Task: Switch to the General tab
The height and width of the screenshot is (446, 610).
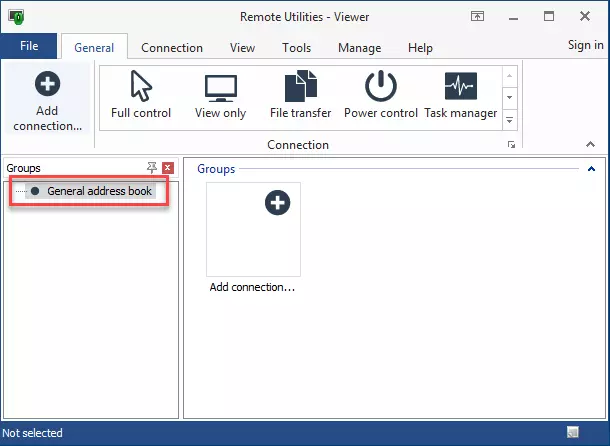Action: coord(94,47)
